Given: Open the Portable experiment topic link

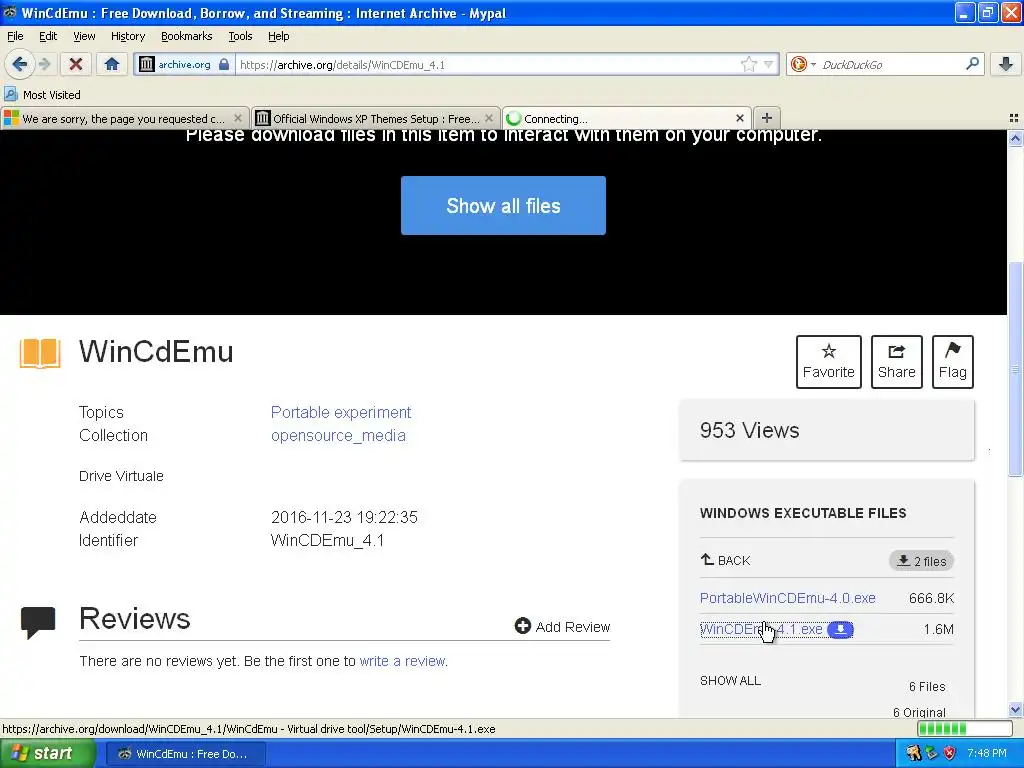Looking at the screenshot, I should [x=341, y=413].
